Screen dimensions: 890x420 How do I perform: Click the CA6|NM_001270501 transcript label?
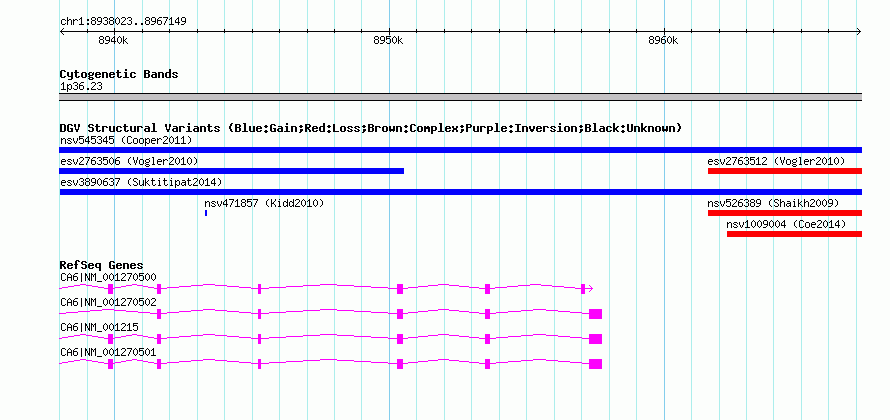click(x=108, y=352)
